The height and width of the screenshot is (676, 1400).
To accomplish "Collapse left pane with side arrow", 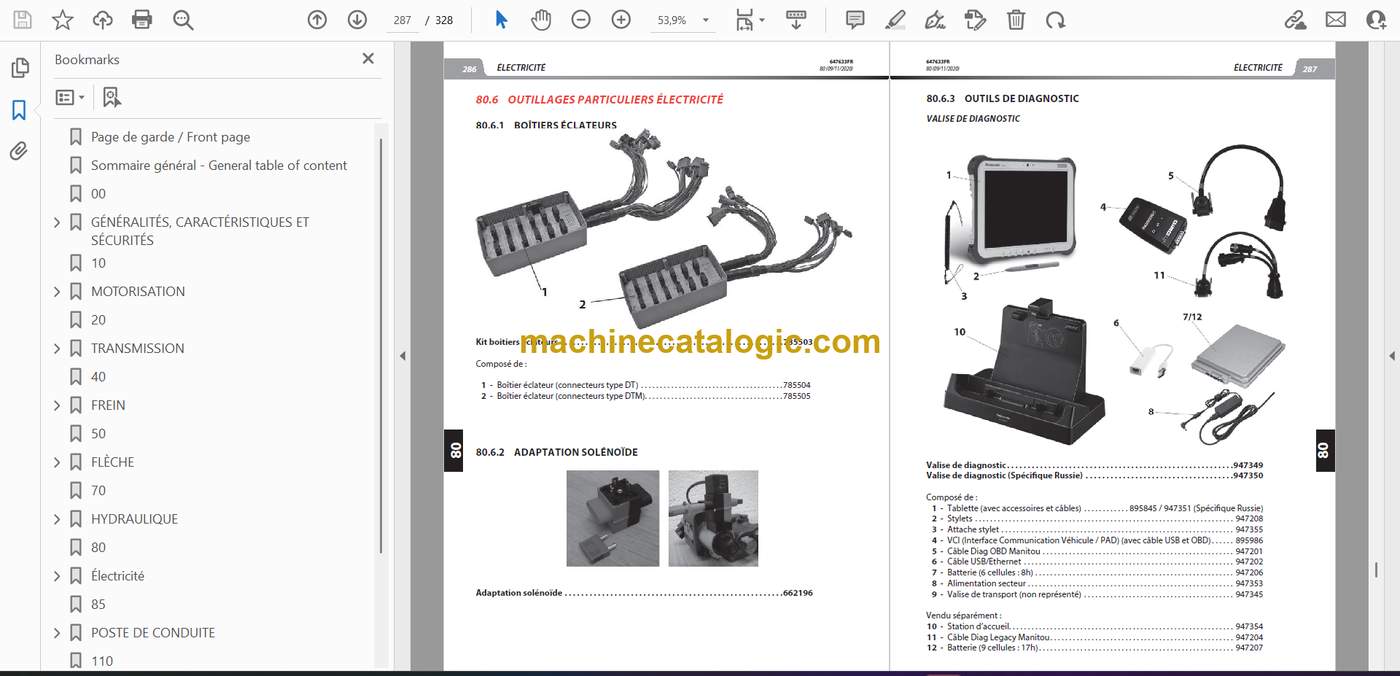I will point(403,356).
